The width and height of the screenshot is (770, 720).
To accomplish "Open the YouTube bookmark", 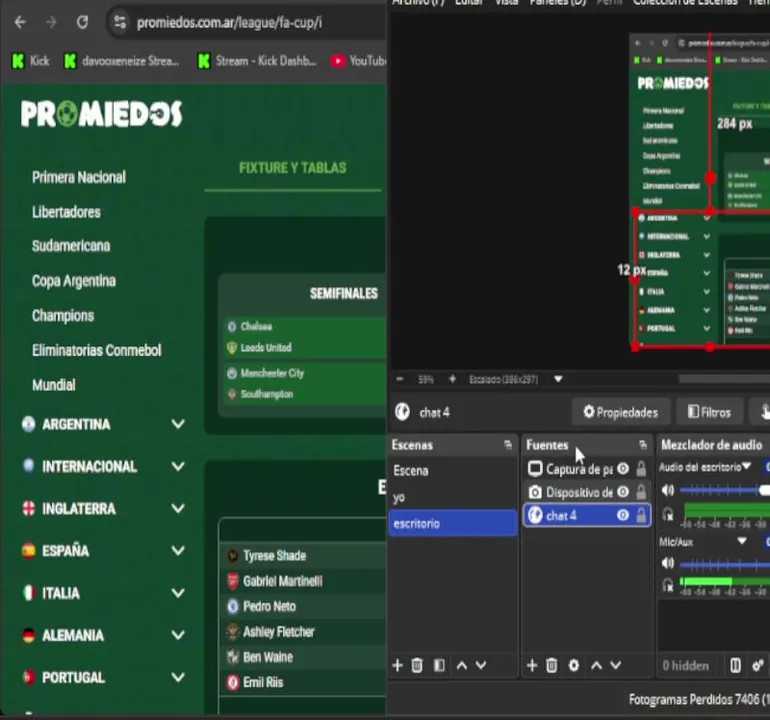I will coord(358,61).
